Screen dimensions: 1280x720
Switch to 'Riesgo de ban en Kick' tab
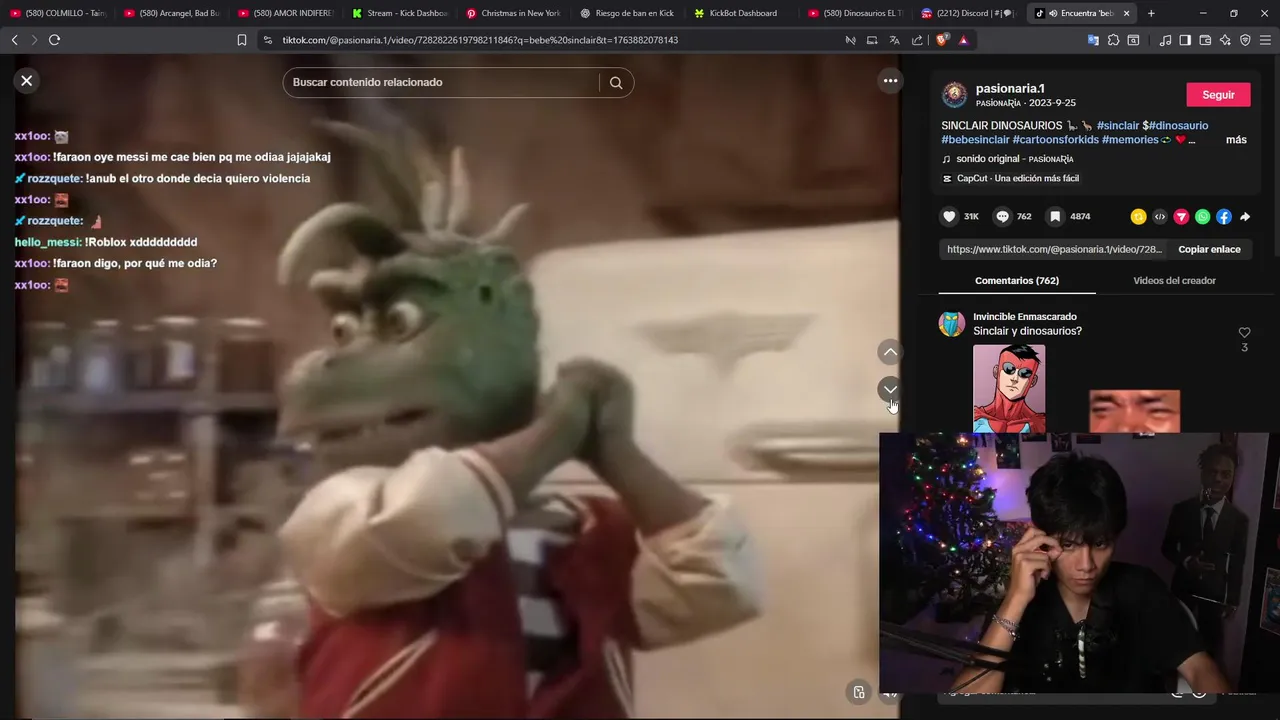[x=628, y=13]
